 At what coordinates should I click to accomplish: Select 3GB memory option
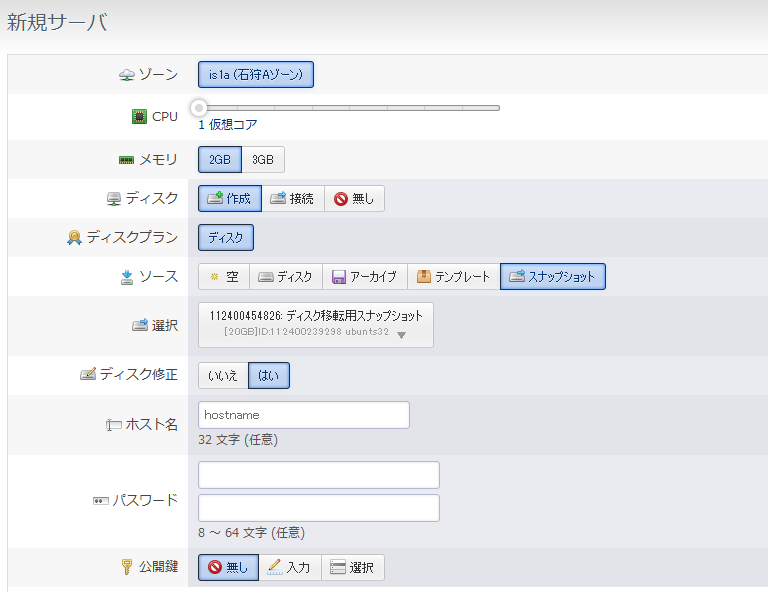pos(263,160)
